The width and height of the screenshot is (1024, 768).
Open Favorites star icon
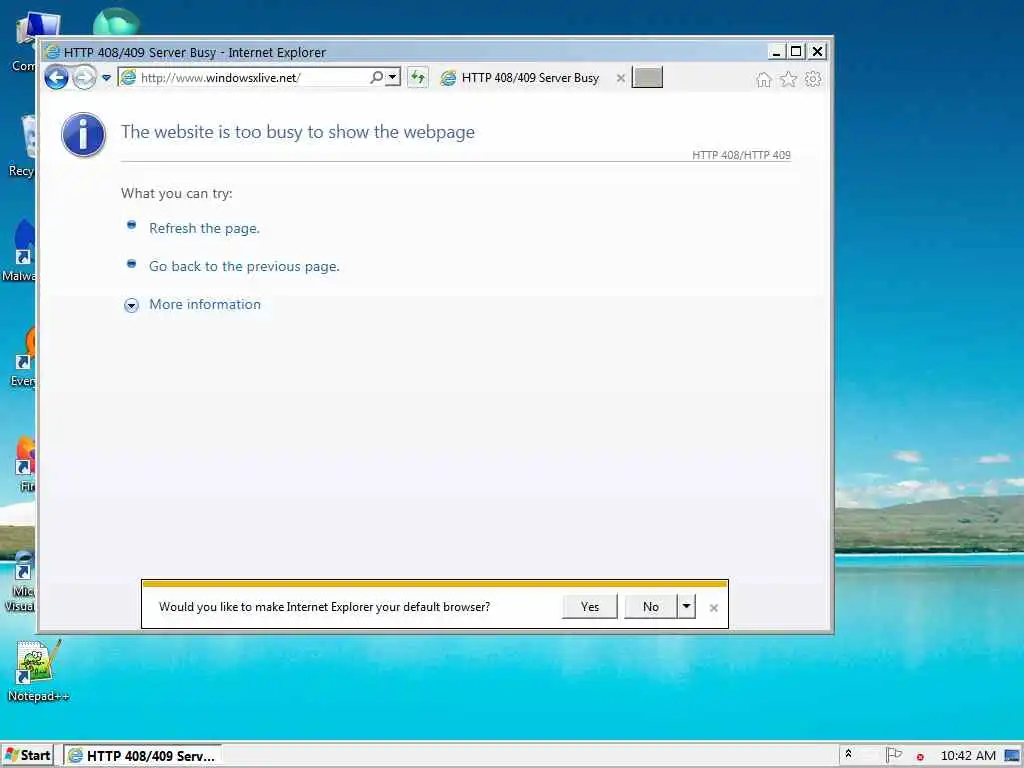[789, 79]
